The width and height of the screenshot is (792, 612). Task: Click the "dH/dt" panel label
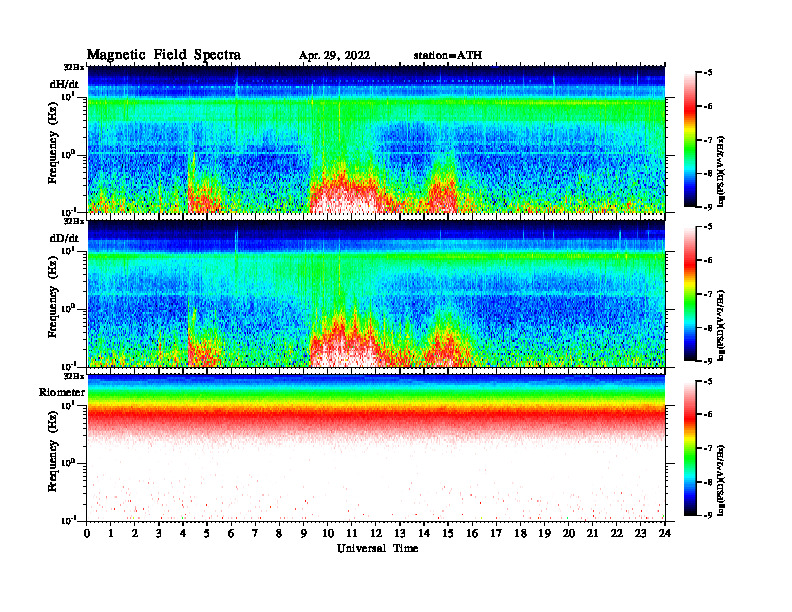[64, 84]
